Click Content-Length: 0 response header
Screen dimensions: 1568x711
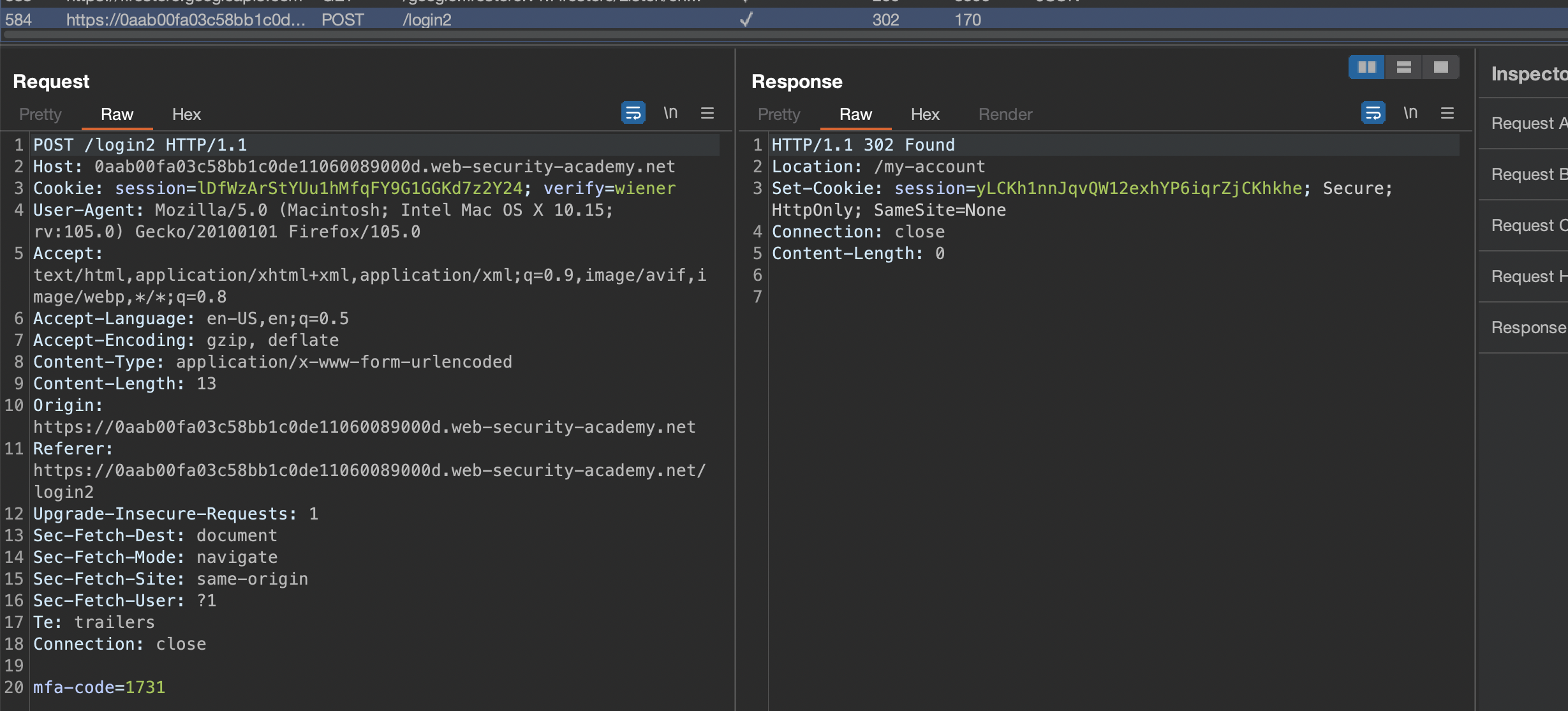tap(858, 253)
